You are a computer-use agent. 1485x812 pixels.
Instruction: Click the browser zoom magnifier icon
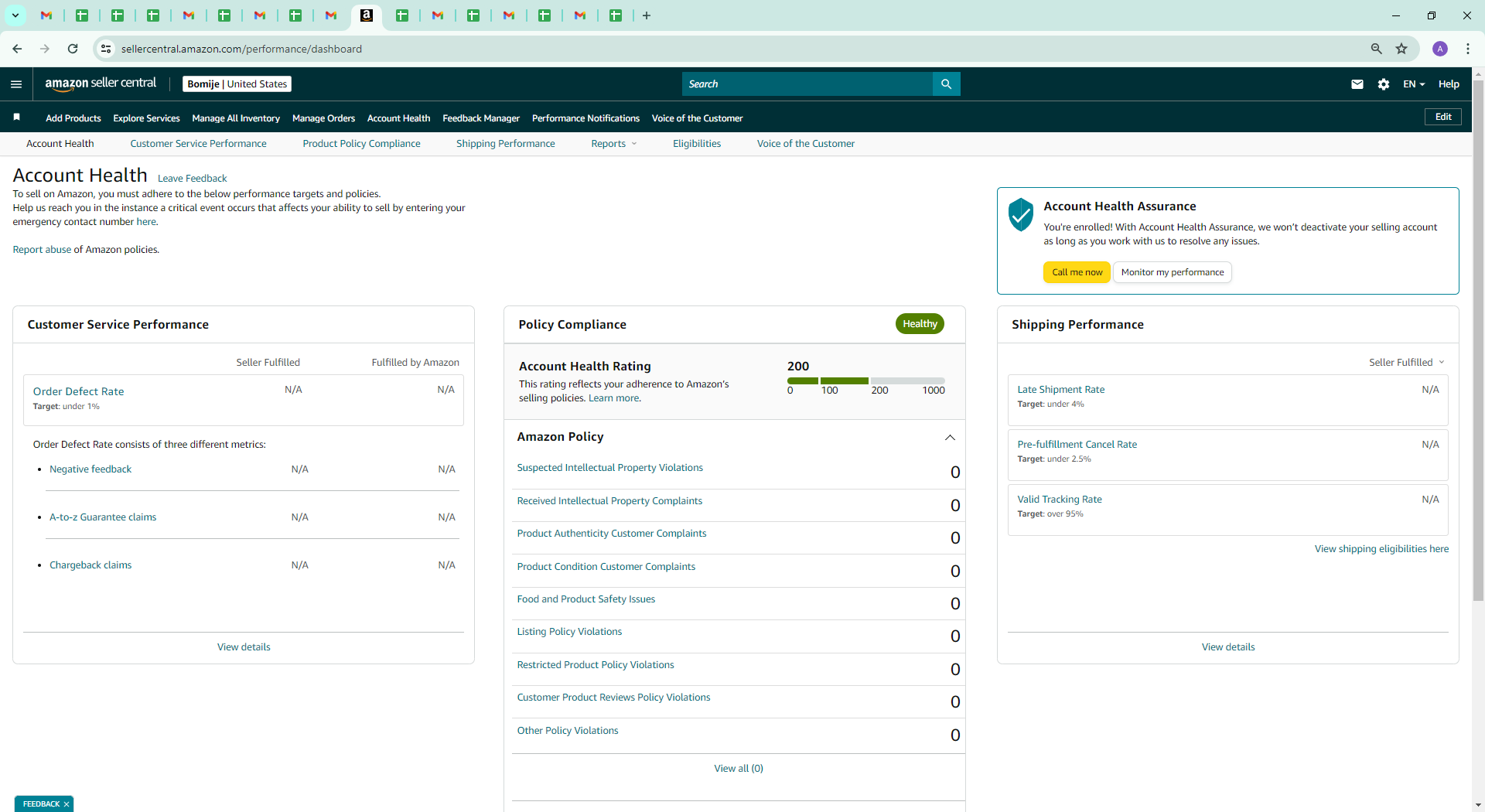[x=1376, y=49]
